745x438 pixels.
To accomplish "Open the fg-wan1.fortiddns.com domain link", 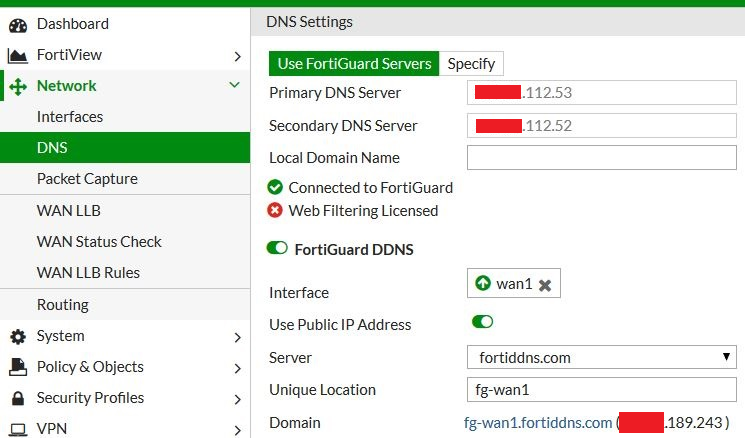I will click(537, 423).
